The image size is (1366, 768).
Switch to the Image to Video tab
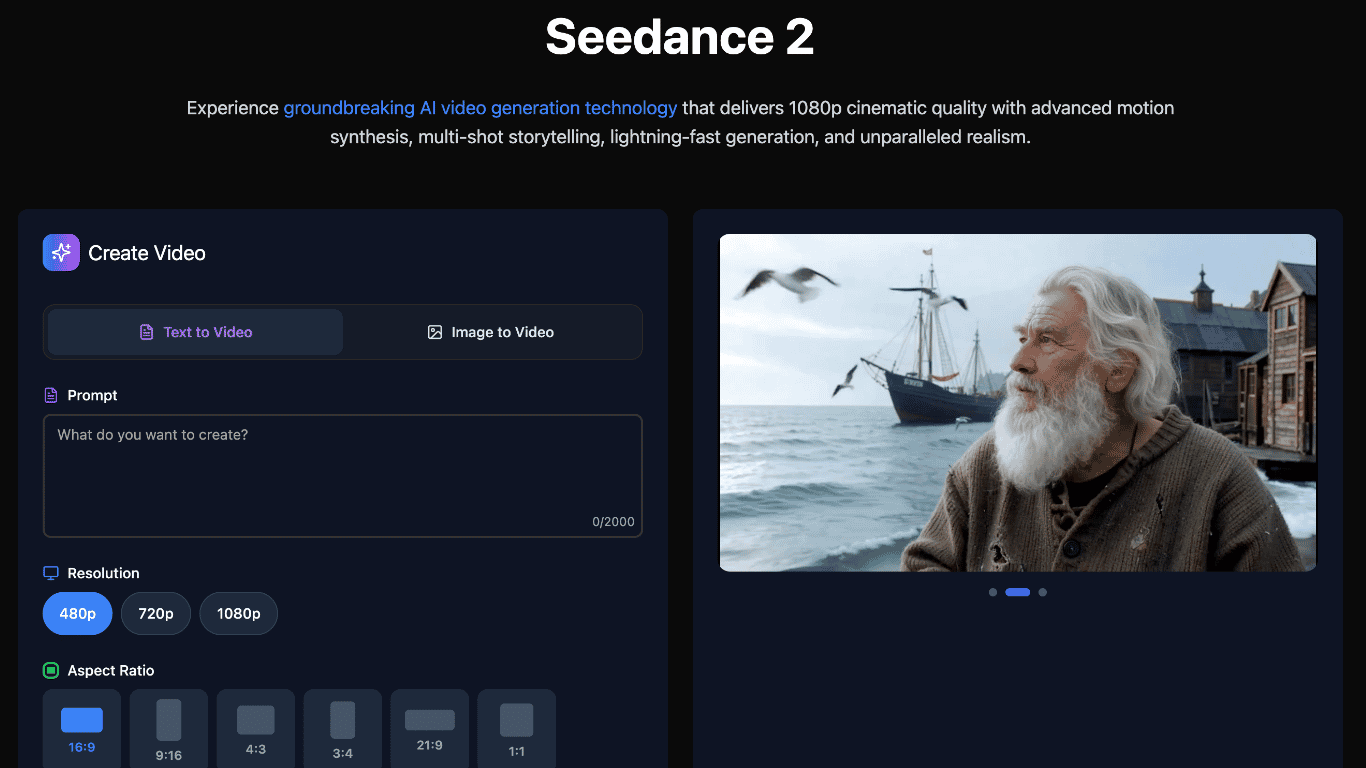coord(491,331)
